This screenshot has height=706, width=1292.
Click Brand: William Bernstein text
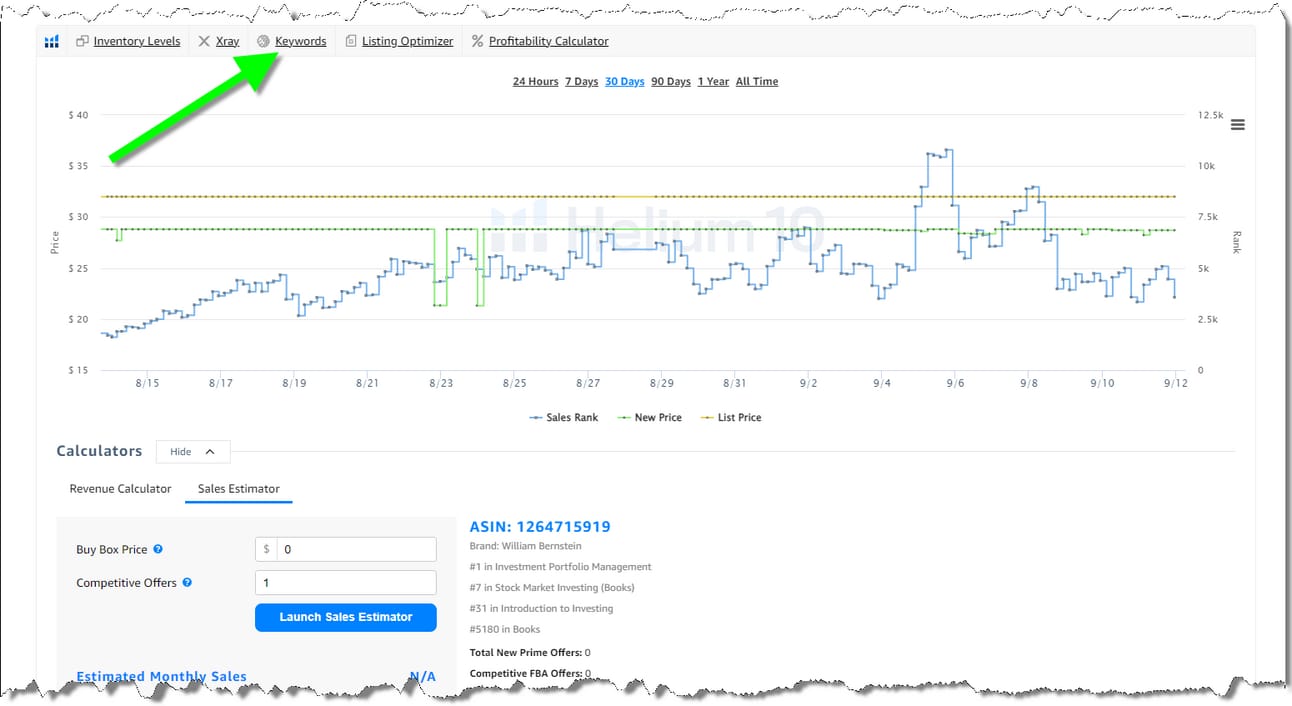point(525,546)
